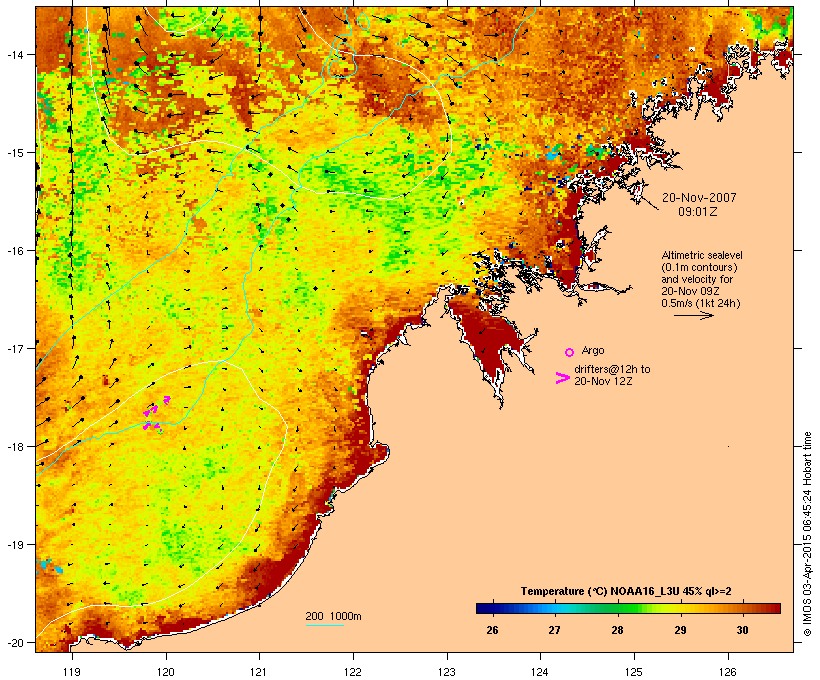Click the longitude axis label '122'
The width and height of the screenshot is (820, 680).
(353, 672)
